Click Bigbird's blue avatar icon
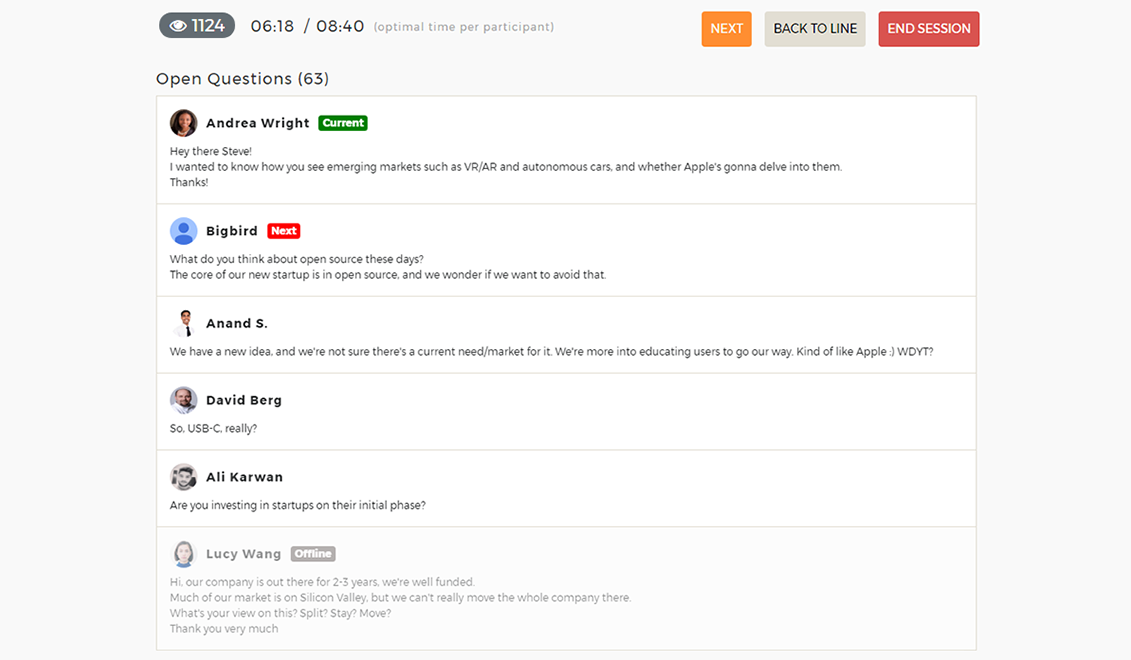 184,230
